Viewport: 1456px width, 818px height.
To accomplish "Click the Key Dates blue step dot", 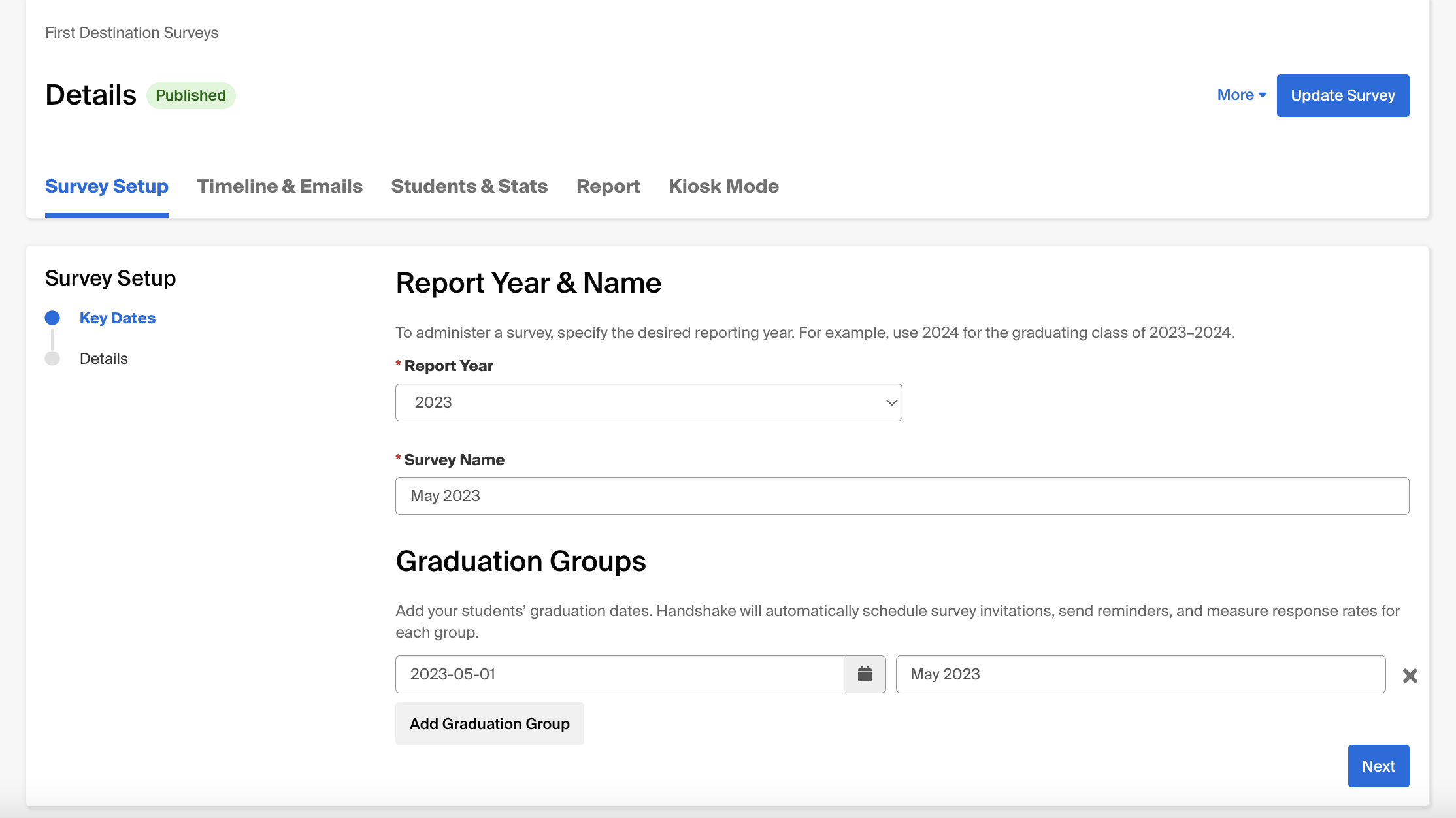I will [52, 318].
